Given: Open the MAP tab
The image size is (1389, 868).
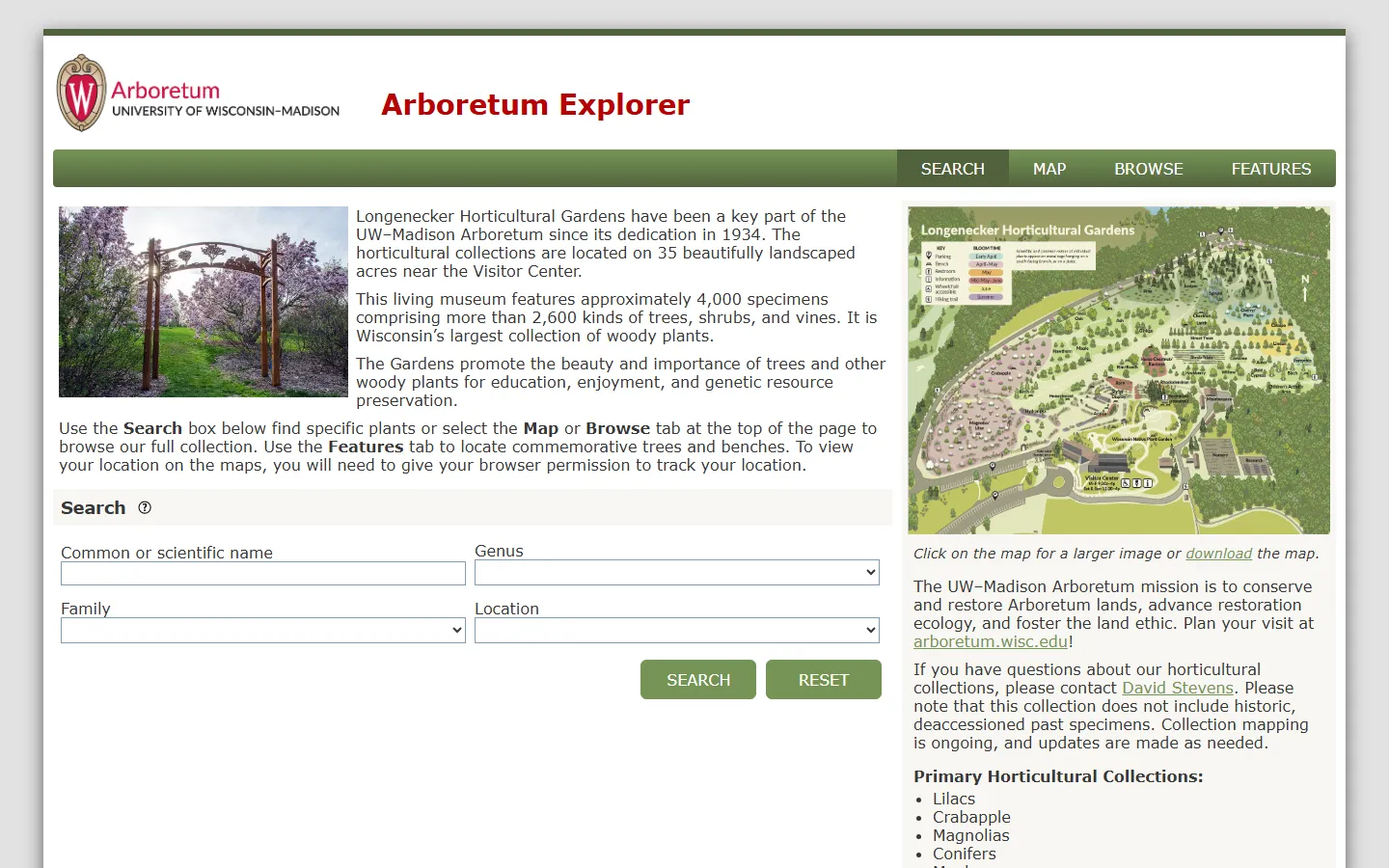Looking at the screenshot, I should 1049,169.
